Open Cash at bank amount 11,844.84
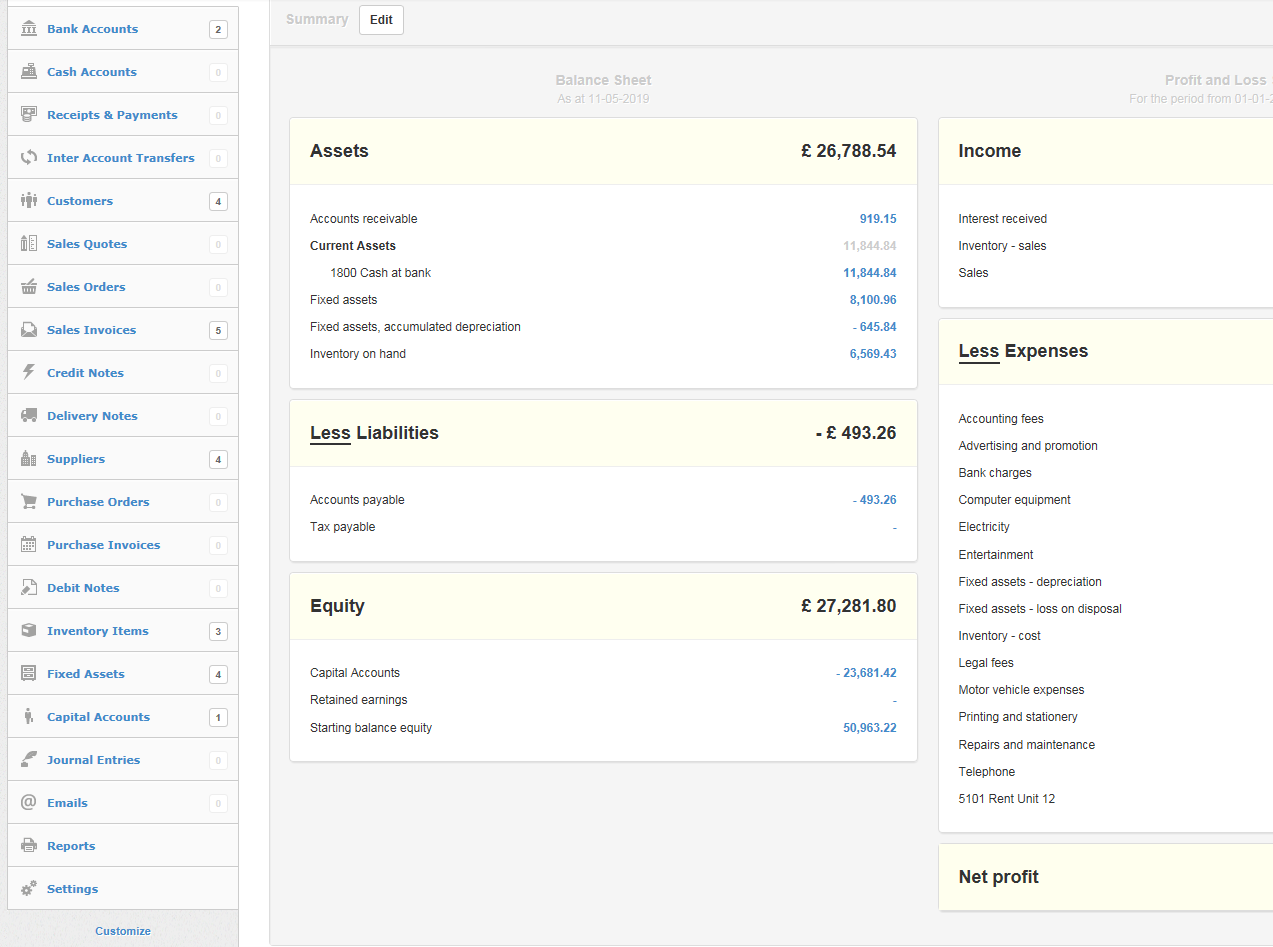The image size is (1273, 947). 870,273
